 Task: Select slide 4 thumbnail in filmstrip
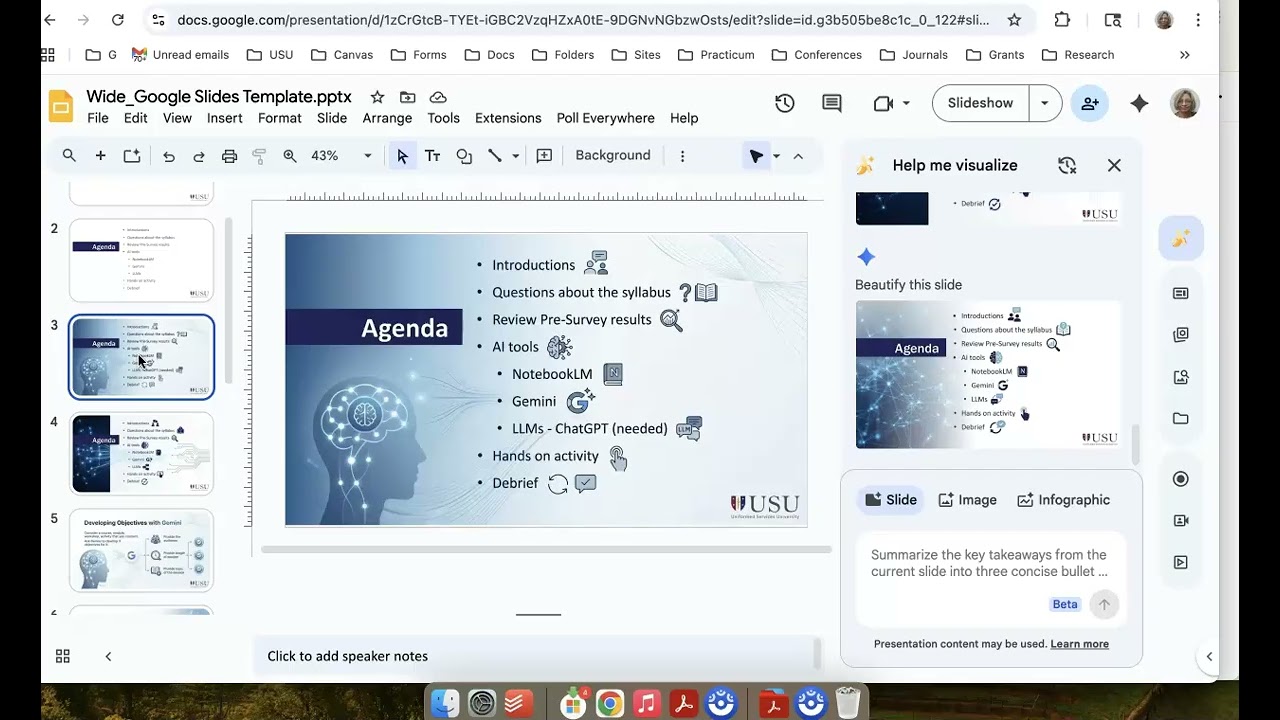tap(141, 454)
